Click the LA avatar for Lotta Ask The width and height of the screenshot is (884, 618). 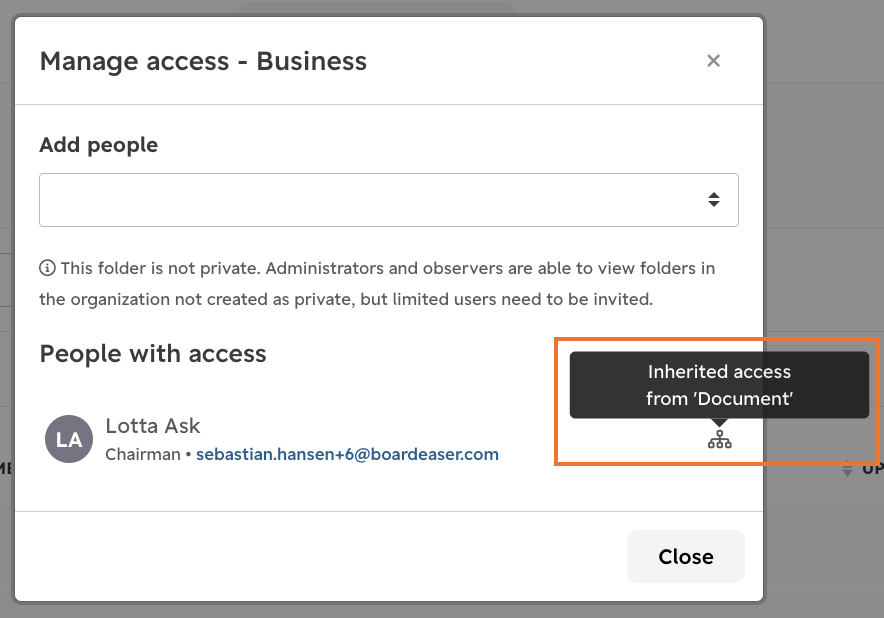69,439
